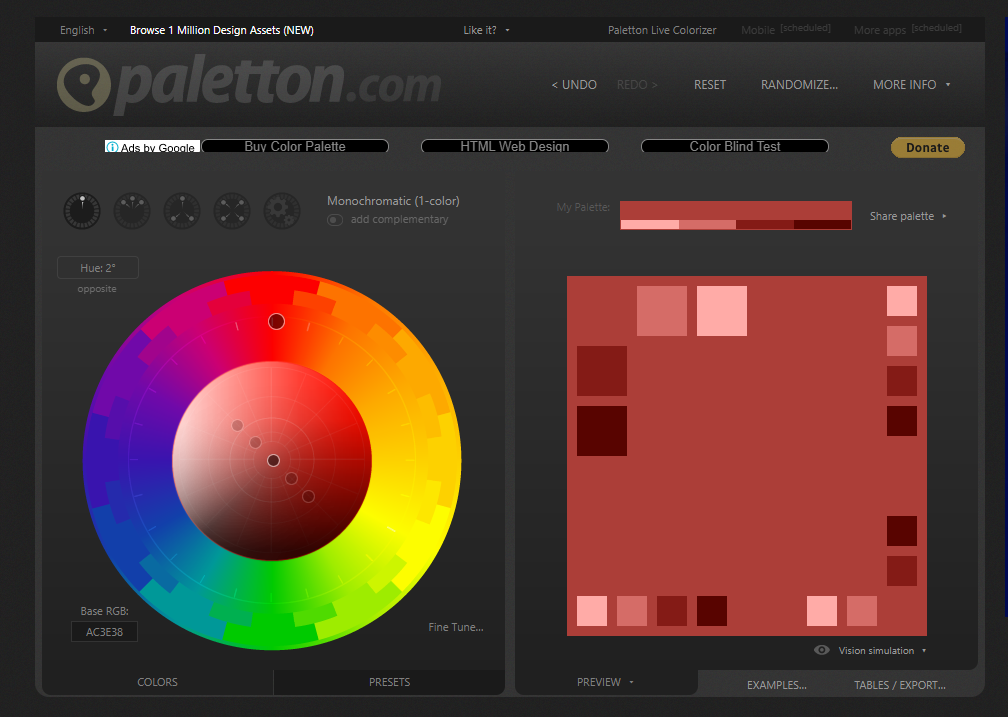
Task: Click the large darkest maroon square on preview left
Action: [x=602, y=431]
